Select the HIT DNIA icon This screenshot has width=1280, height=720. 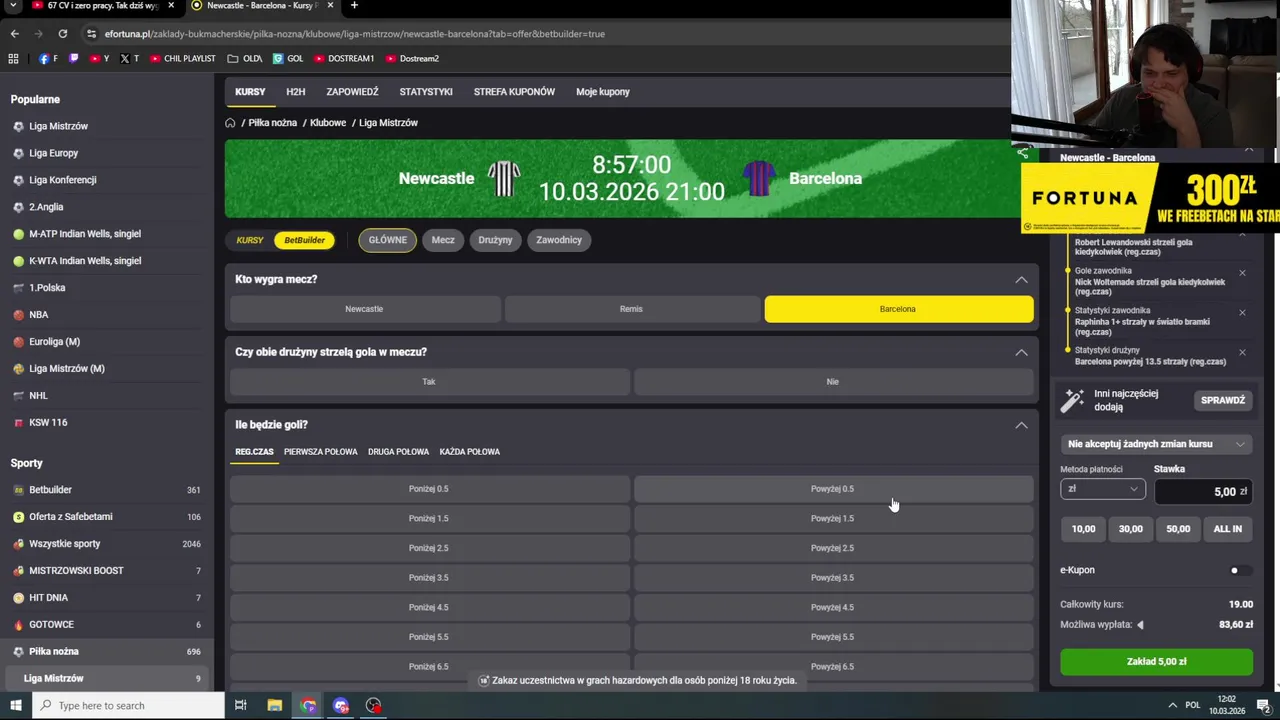coord(19,598)
